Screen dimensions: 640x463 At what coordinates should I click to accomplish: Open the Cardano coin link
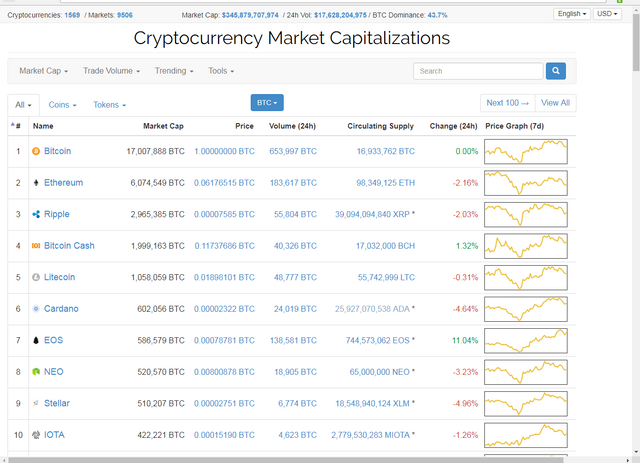coord(61,309)
